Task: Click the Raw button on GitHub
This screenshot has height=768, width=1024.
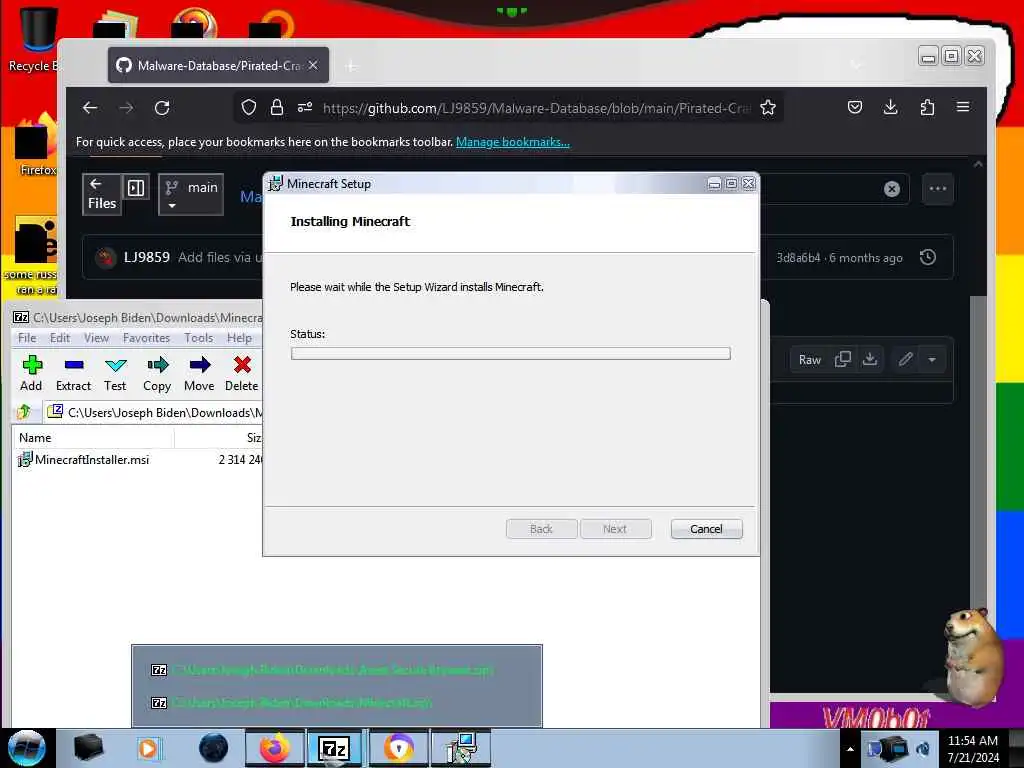Action: click(809, 360)
